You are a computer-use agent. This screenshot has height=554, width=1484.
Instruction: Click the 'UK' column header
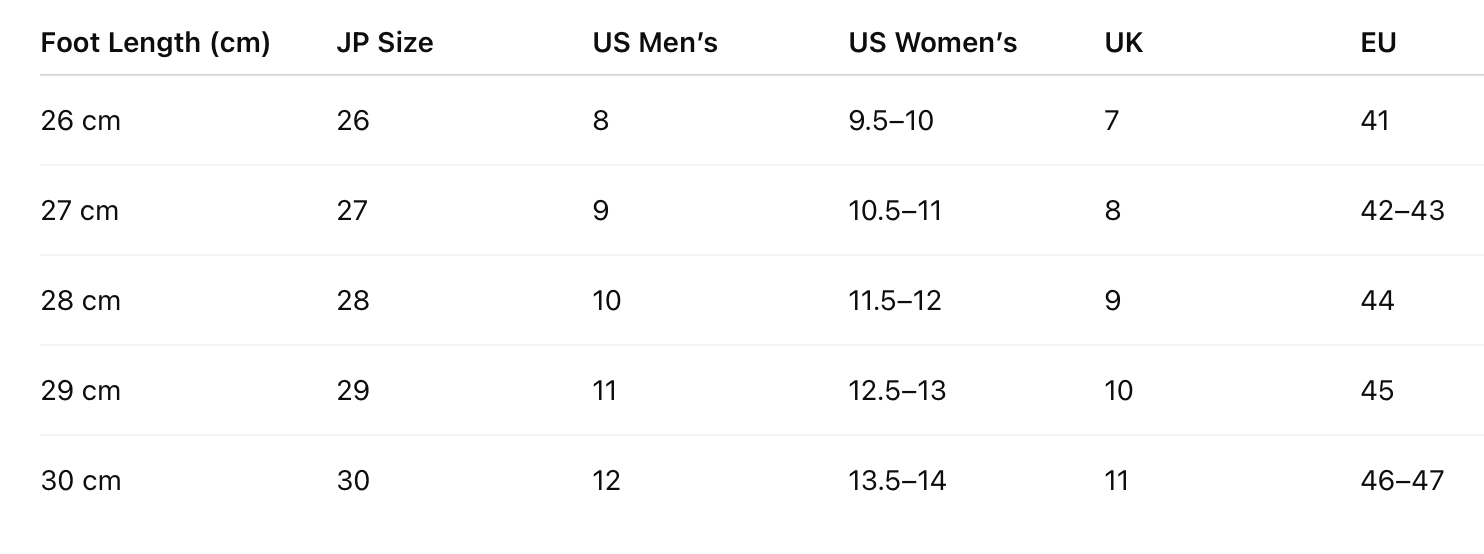1123,44
